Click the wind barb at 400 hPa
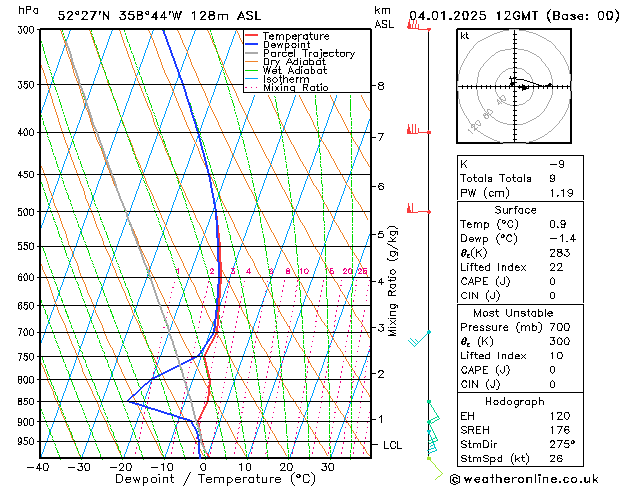Viewport: 629px width, 486px height. (418, 130)
